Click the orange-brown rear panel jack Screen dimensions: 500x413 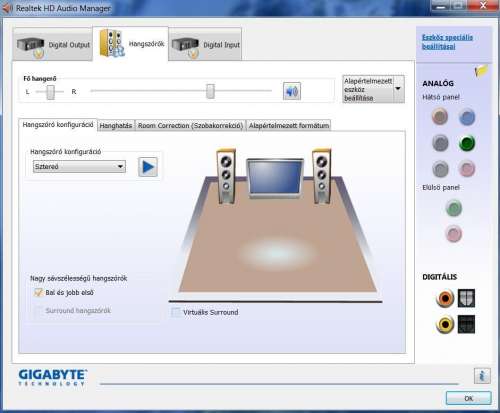(x=440, y=117)
